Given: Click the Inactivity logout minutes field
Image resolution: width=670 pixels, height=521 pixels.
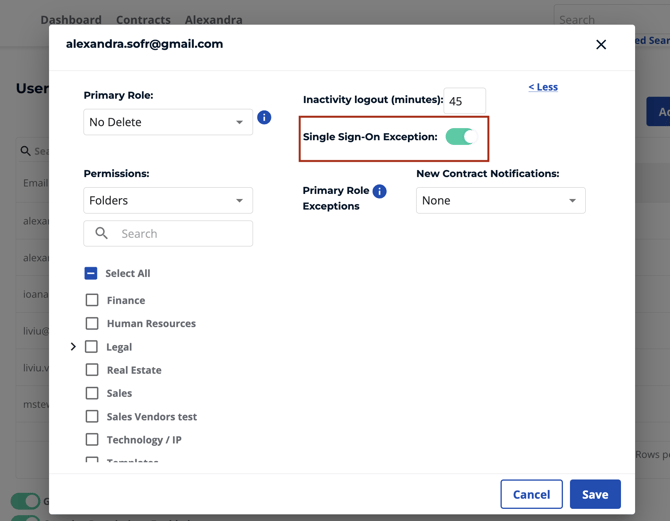Looking at the screenshot, I should click(x=464, y=101).
